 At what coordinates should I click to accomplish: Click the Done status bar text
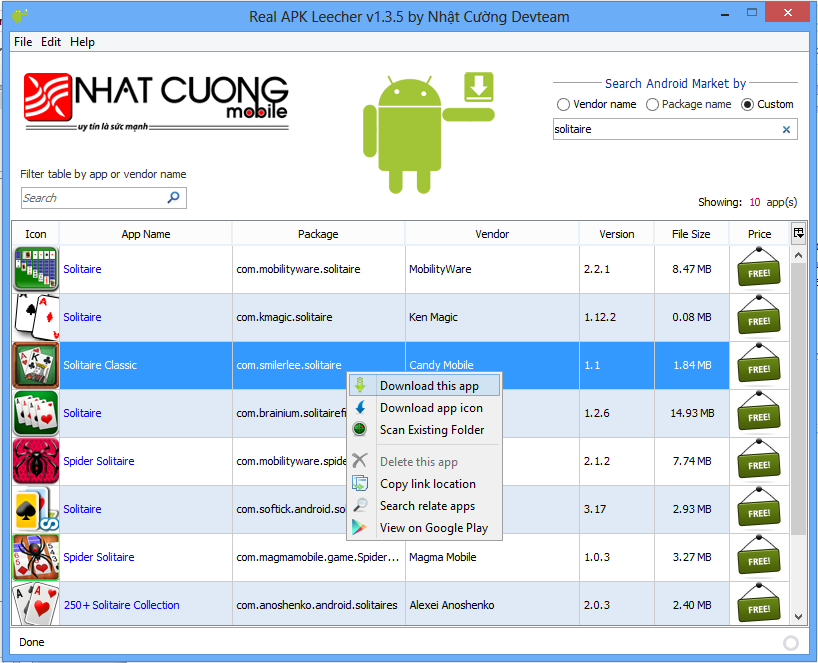tap(32, 642)
